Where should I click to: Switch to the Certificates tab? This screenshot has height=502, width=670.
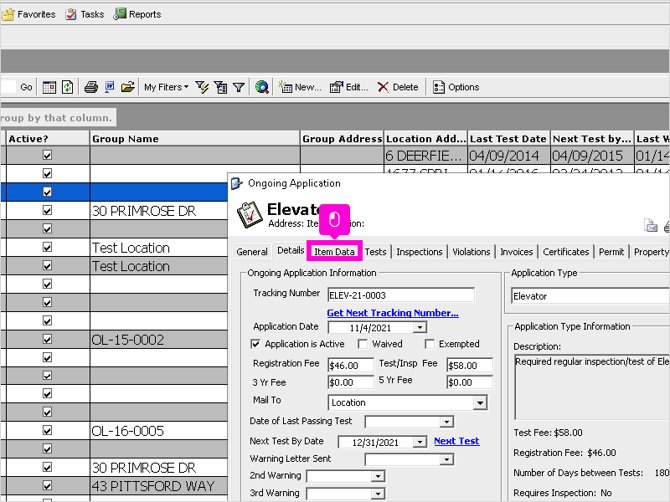coord(566,252)
